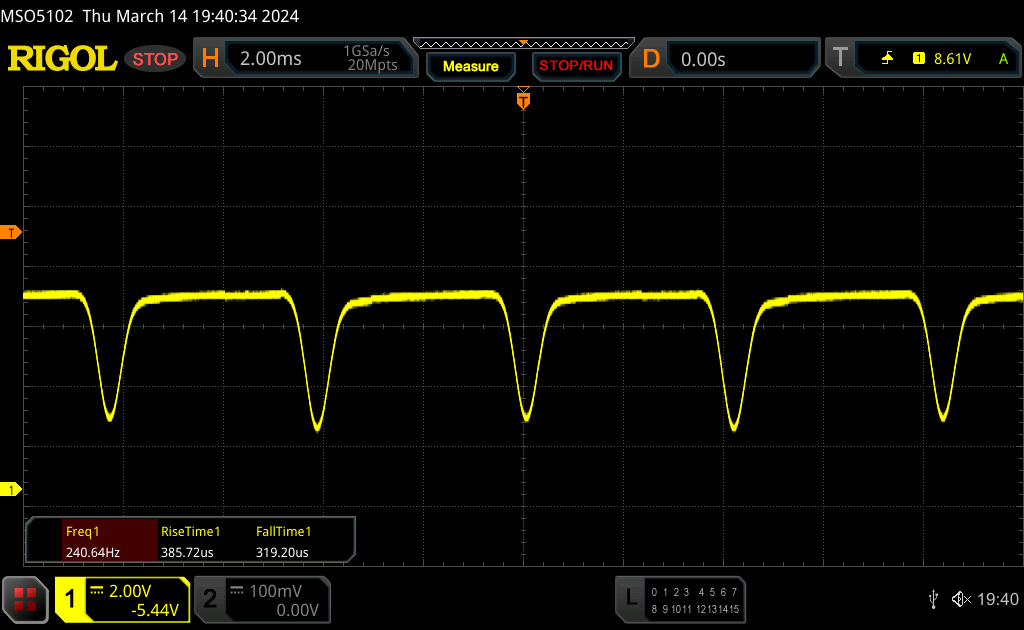This screenshot has width=1024, height=630.
Task: Open the delay D settings
Action: point(651,59)
